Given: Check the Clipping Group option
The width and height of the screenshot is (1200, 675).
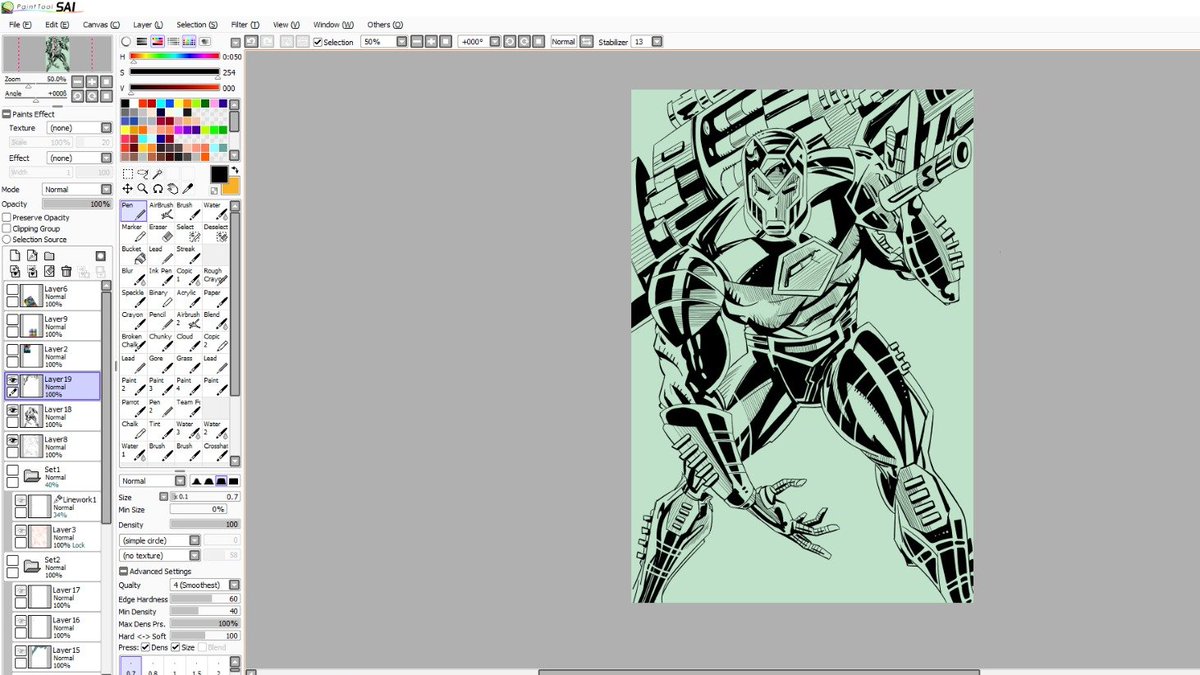Looking at the screenshot, I should coord(6,228).
